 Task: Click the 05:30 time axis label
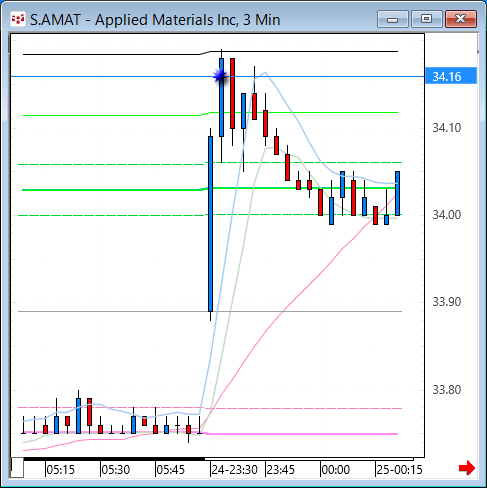[x=115, y=470]
